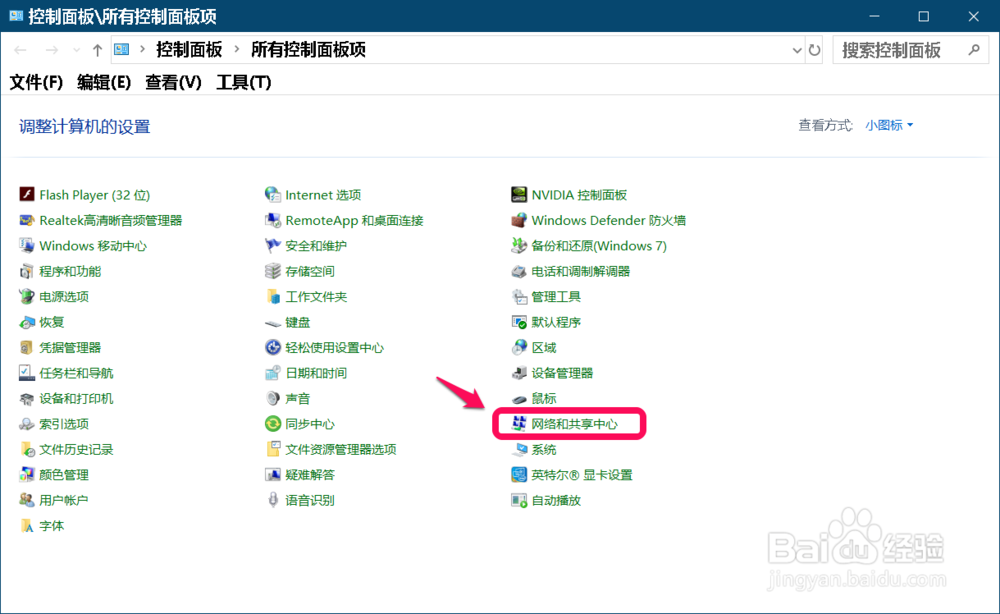Open the 管理工具 link
Screen dimensions: 1000x614
coord(556,296)
